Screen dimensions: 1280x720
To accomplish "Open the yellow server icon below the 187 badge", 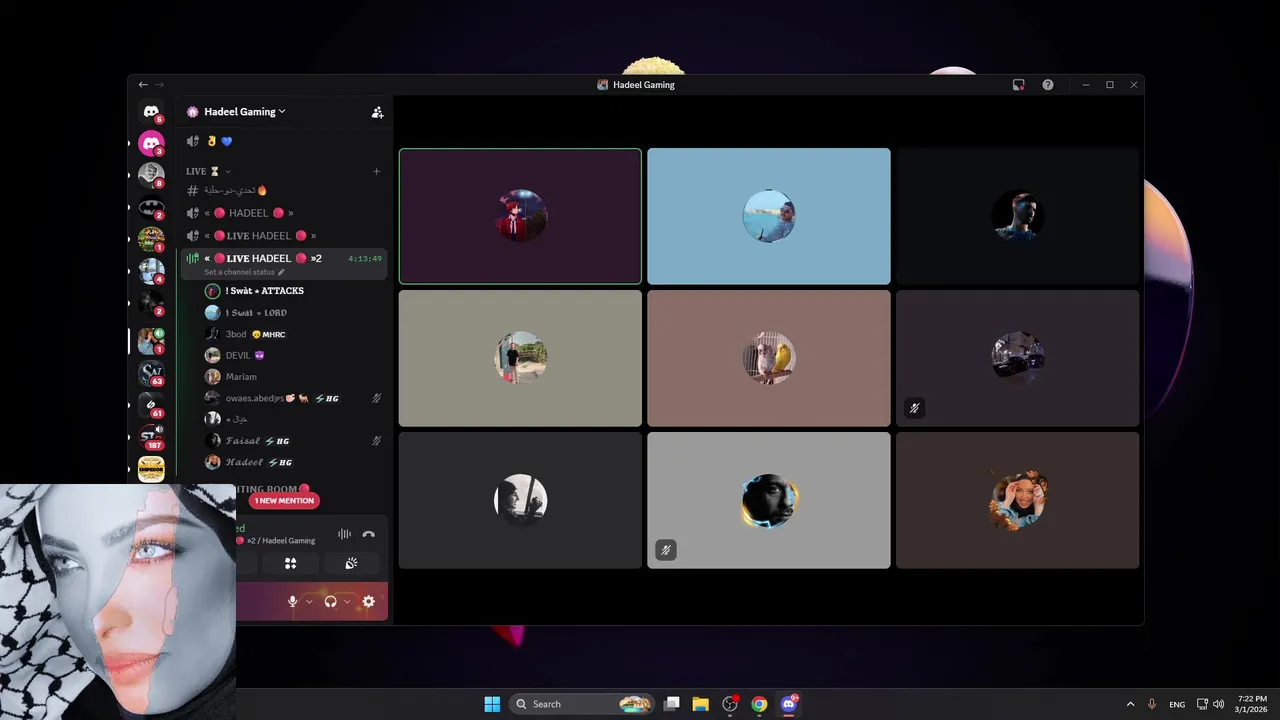I will pyautogui.click(x=151, y=469).
